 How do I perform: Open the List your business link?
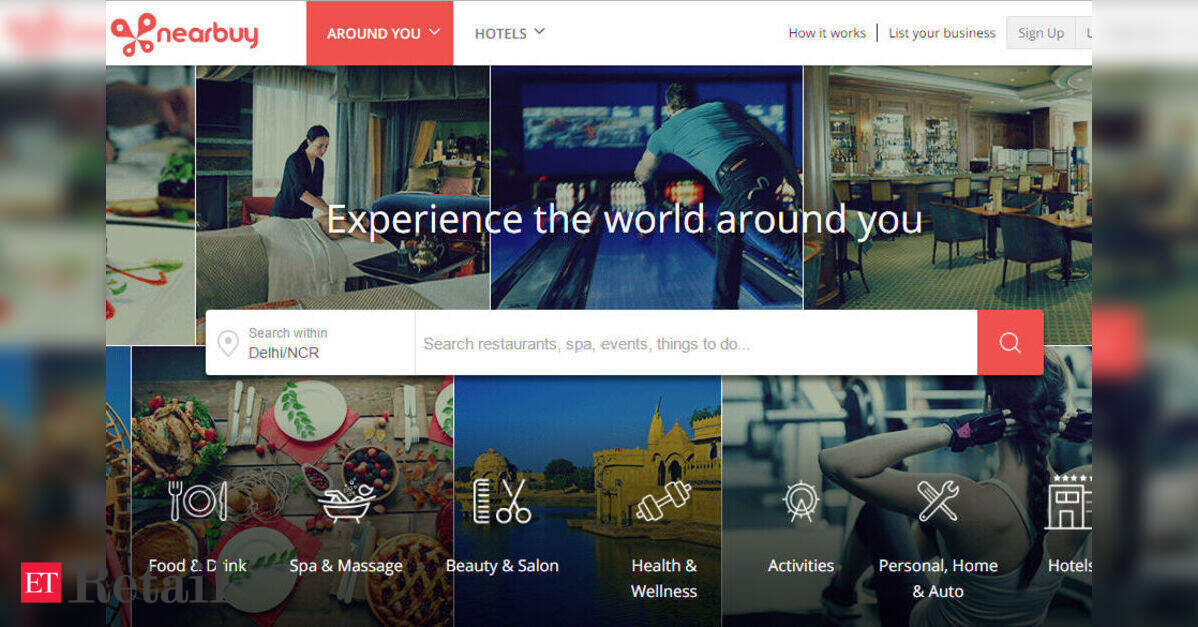(x=942, y=33)
